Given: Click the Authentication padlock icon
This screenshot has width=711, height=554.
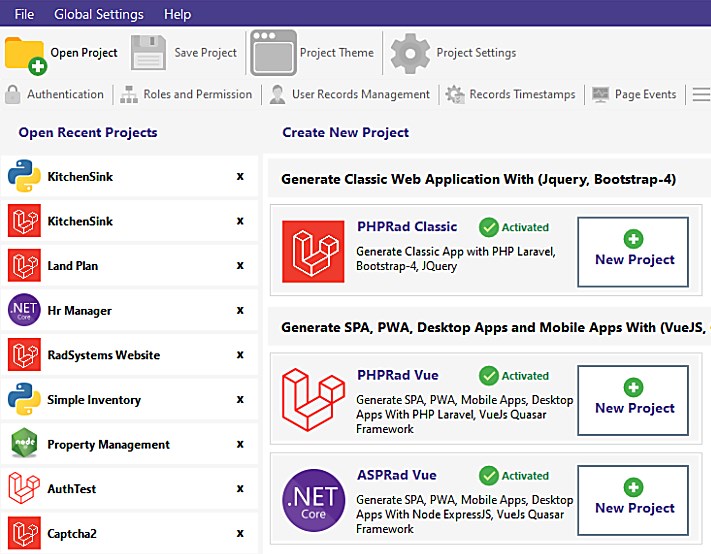Looking at the screenshot, I should (13, 95).
